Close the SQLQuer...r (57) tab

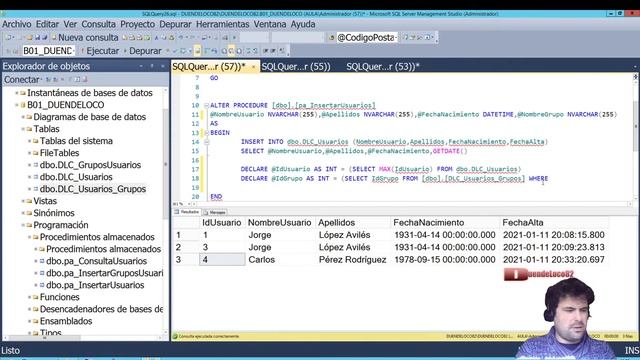tap(253, 67)
